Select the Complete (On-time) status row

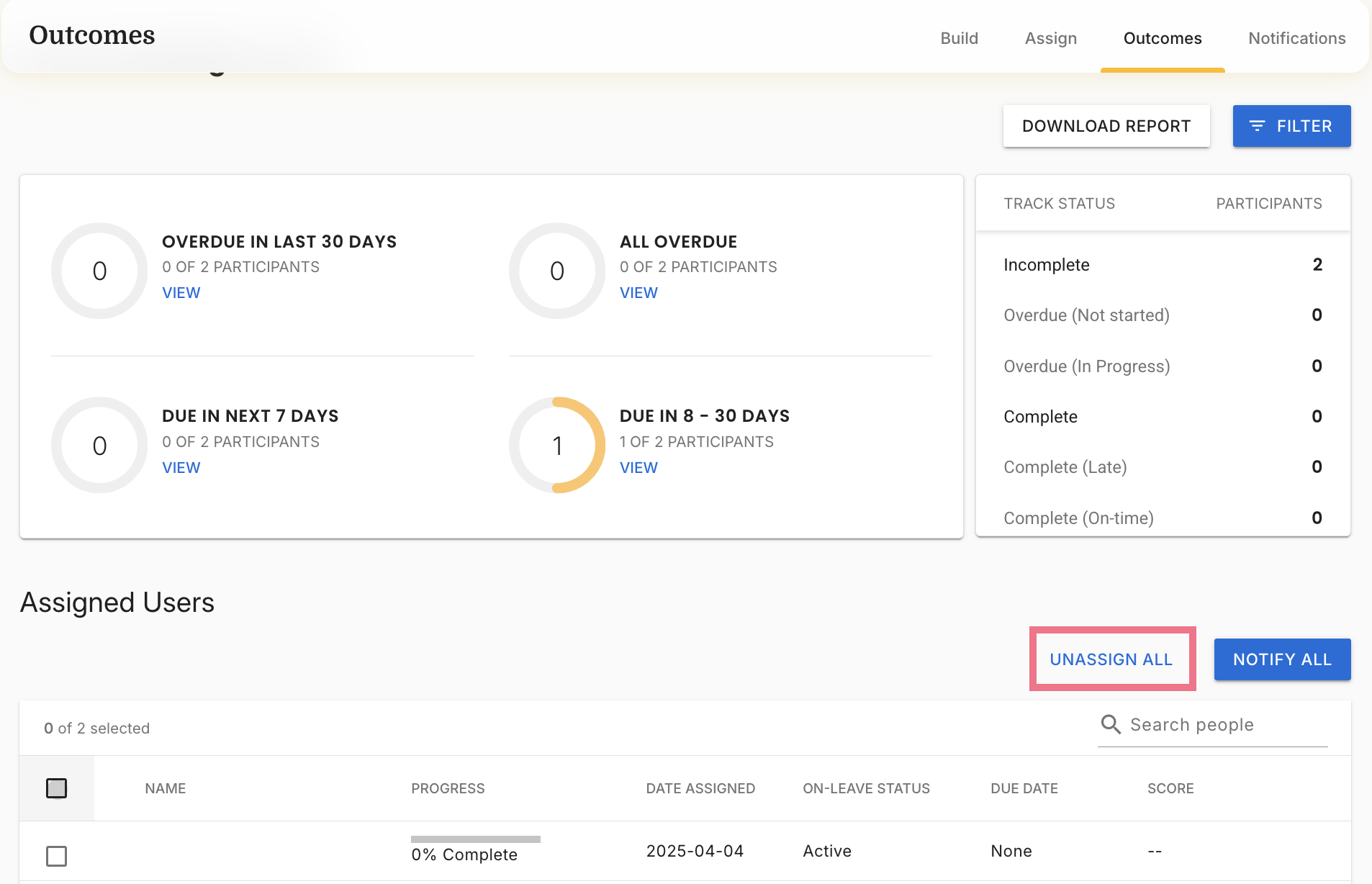(1163, 517)
